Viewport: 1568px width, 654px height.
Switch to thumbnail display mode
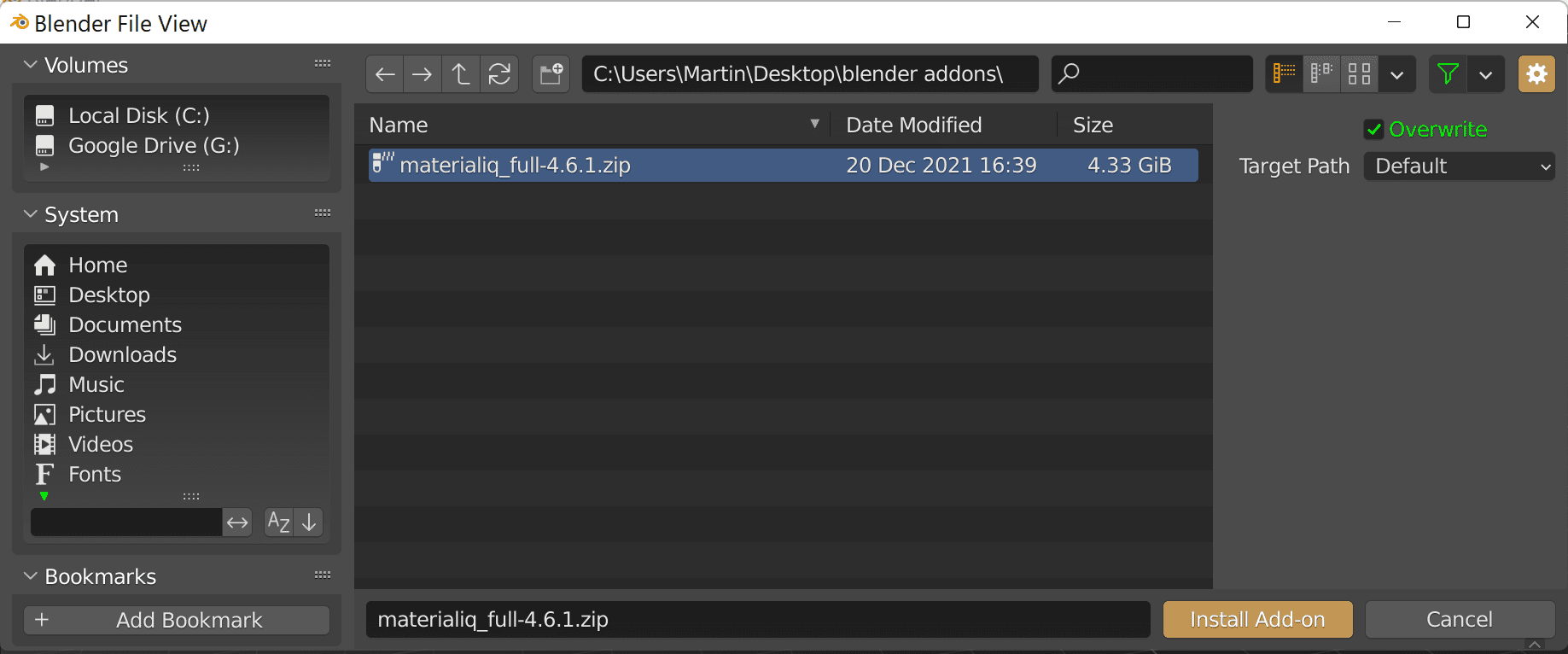point(1359,74)
